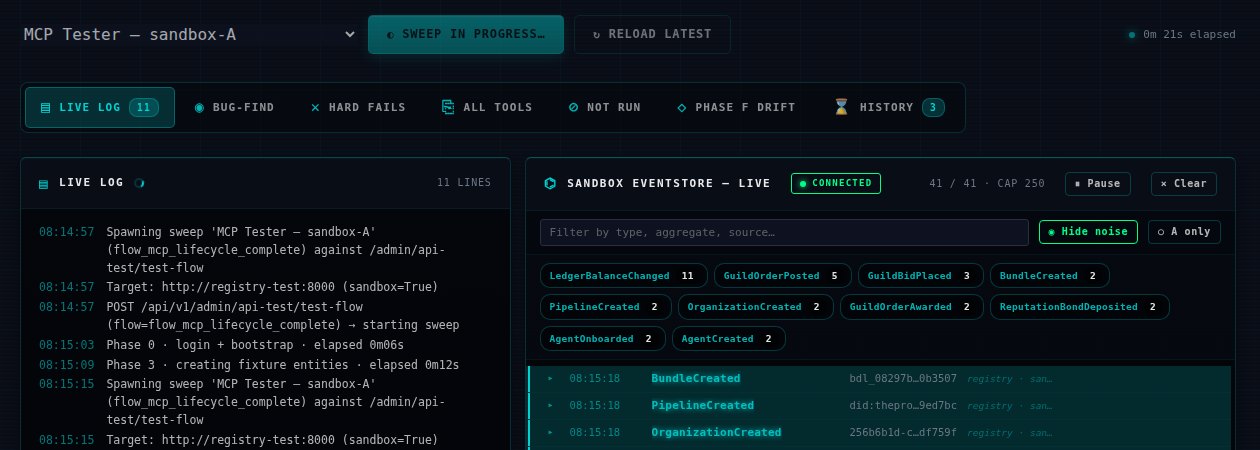Click the Connected status badge
Image resolution: width=1260 pixels, height=450 pixels.
[x=836, y=183]
